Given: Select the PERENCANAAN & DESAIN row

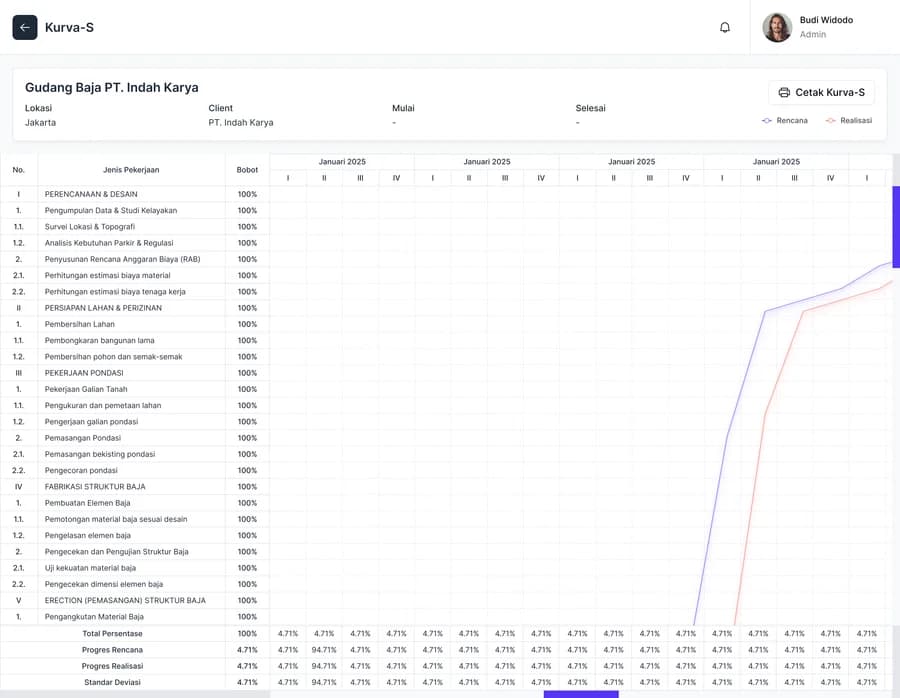Looking at the screenshot, I should pyautogui.click(x=135, y=194).
